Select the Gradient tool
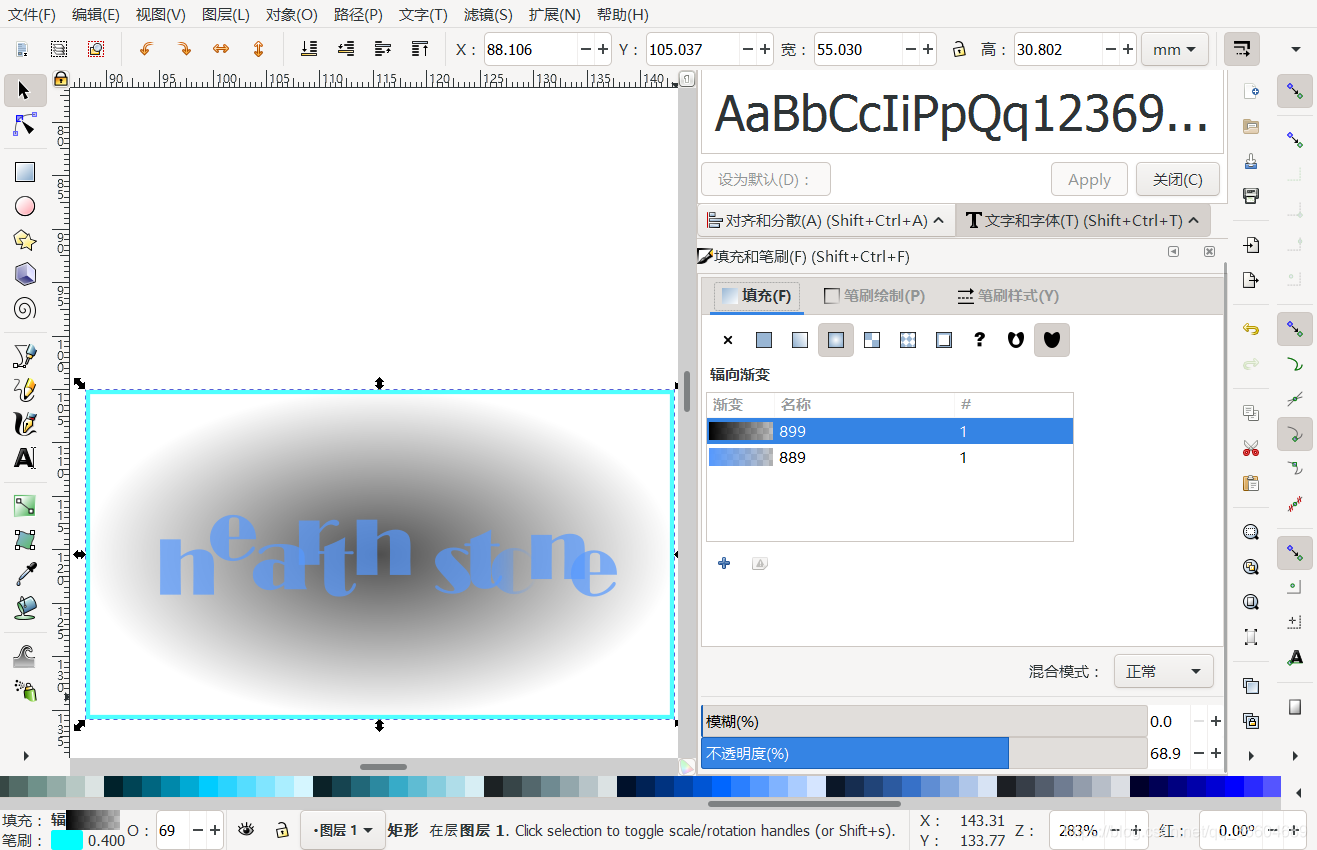1317x850 pixels. pyautogui.click(x=25, y=506)
